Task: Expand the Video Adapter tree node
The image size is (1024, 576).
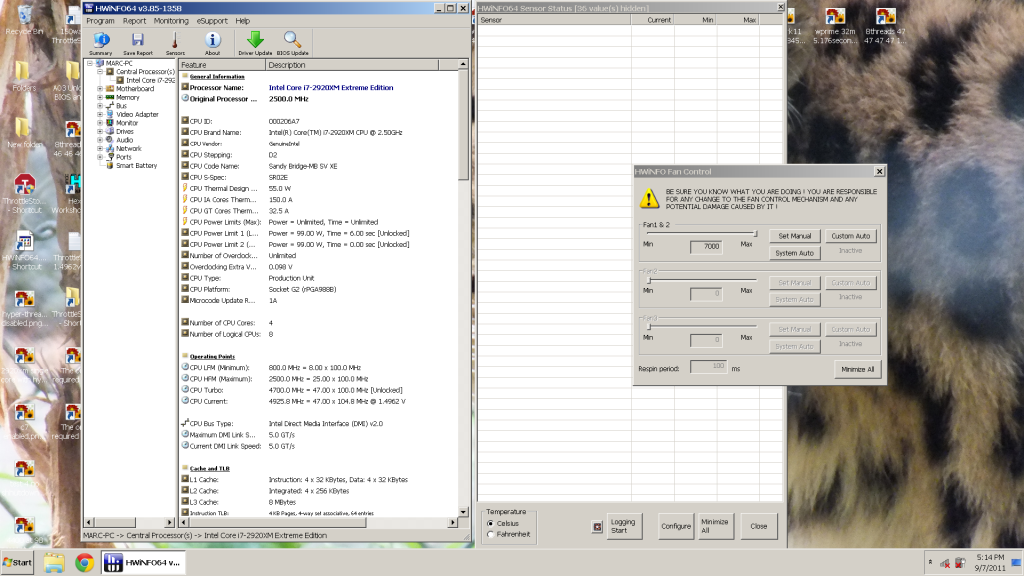Action: click(x=100, y=114)
